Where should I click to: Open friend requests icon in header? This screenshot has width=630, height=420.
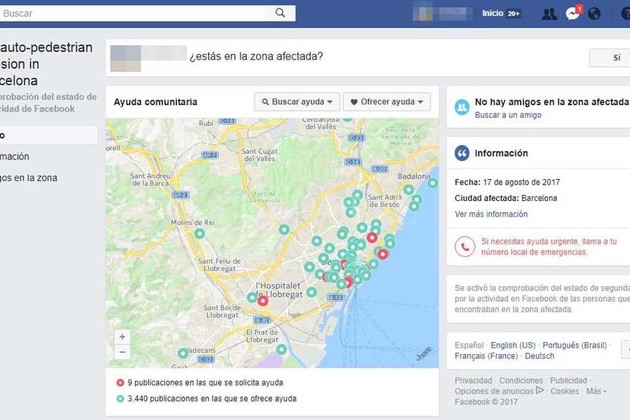(x=549, y=14)
